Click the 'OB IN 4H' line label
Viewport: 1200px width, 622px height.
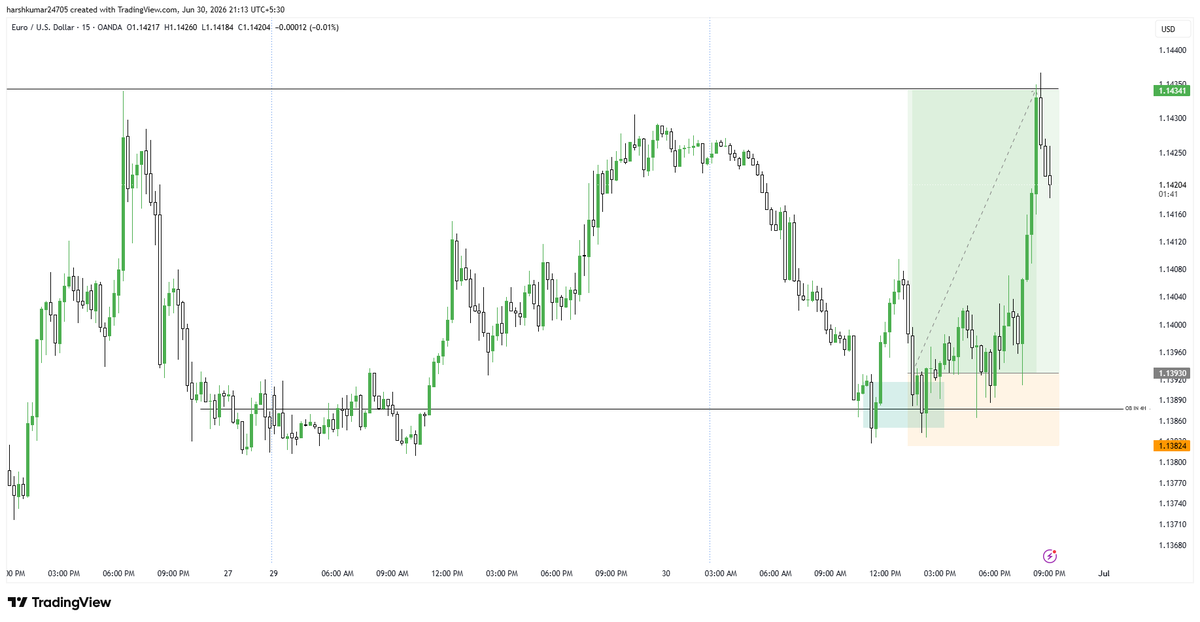click(1135, 409)
